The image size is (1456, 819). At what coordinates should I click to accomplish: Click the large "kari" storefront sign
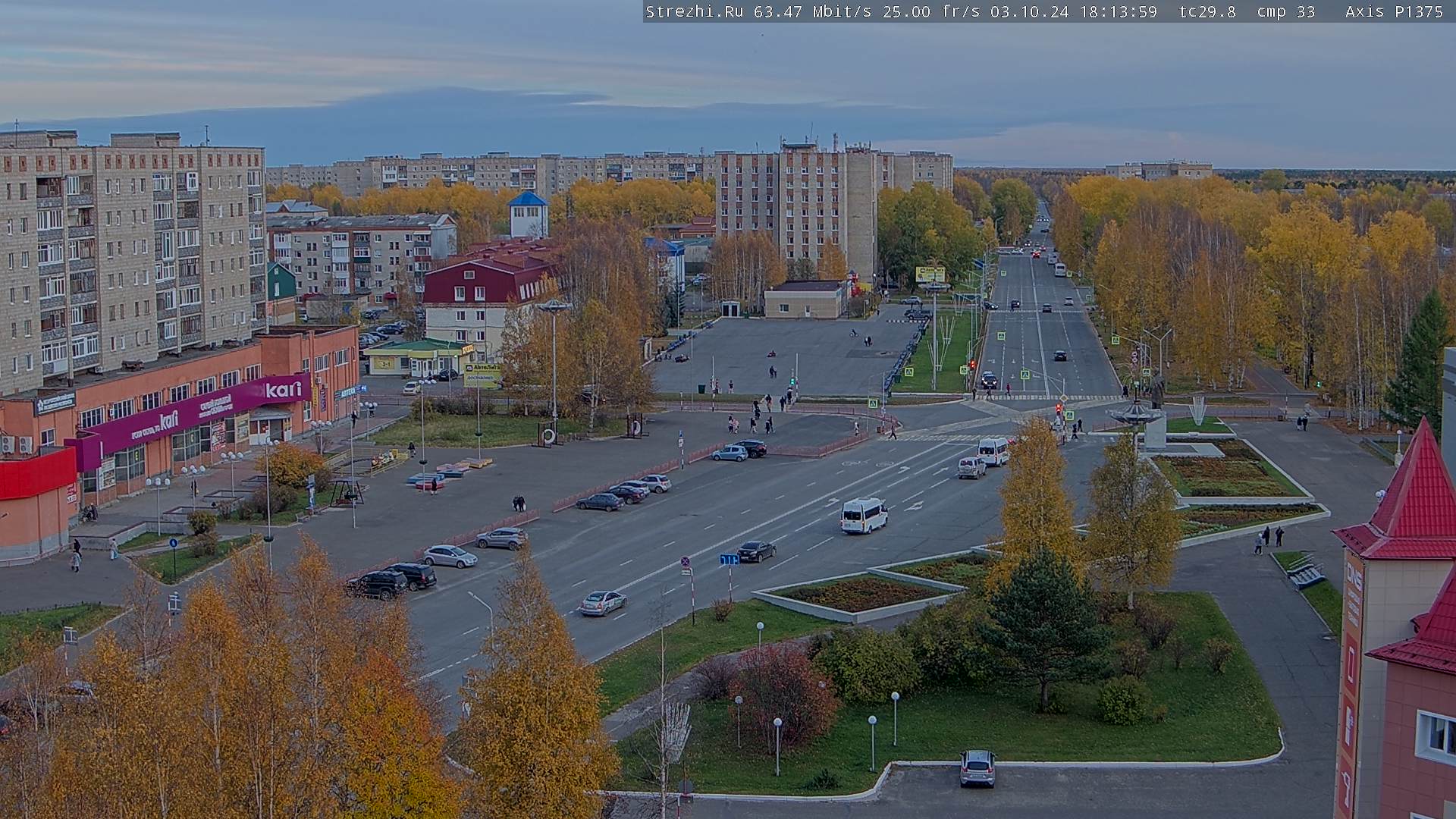pyautogui.click(x=283, y=390)
